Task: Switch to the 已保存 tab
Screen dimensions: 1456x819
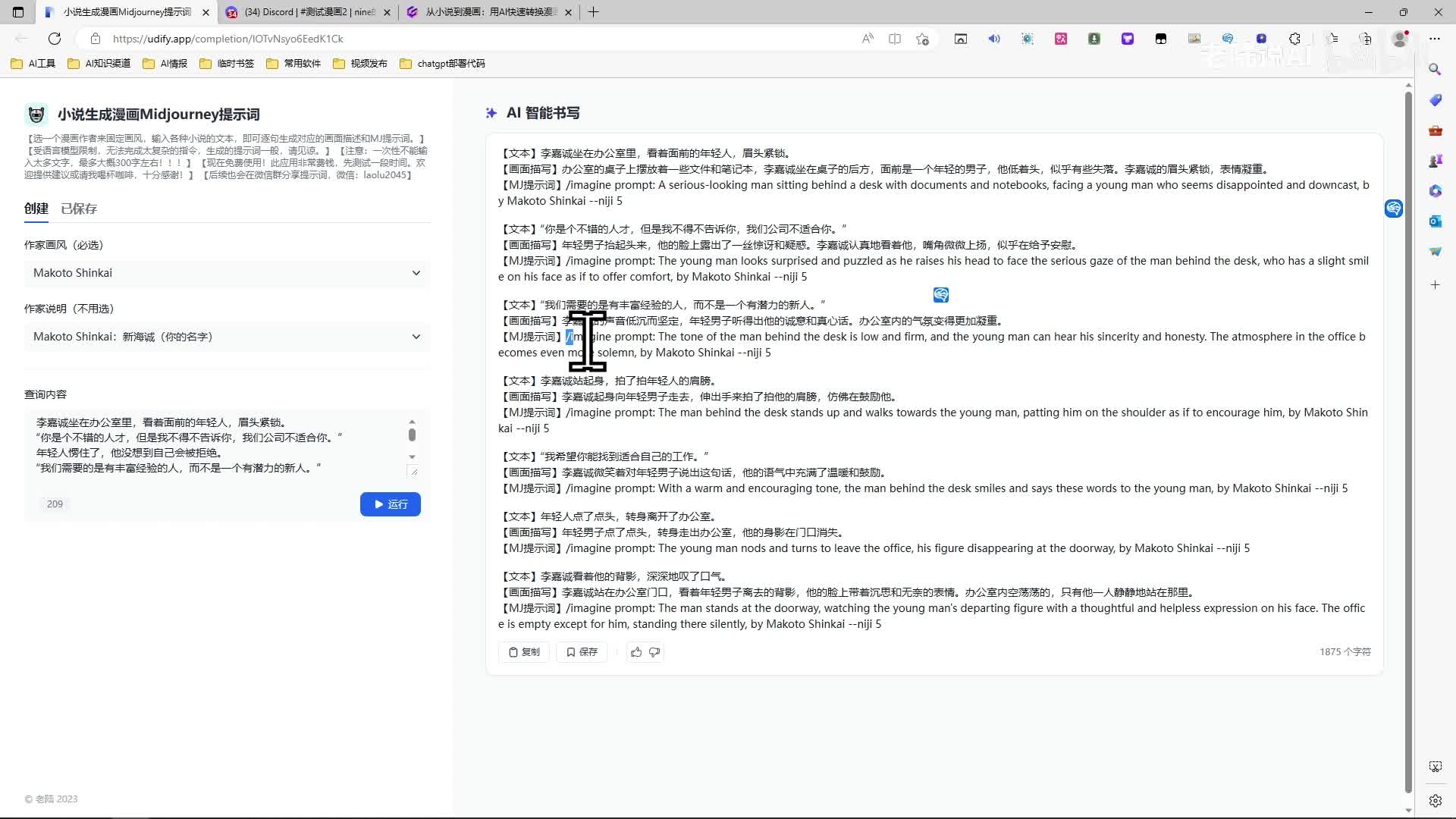Action: (x=79, y=209)
